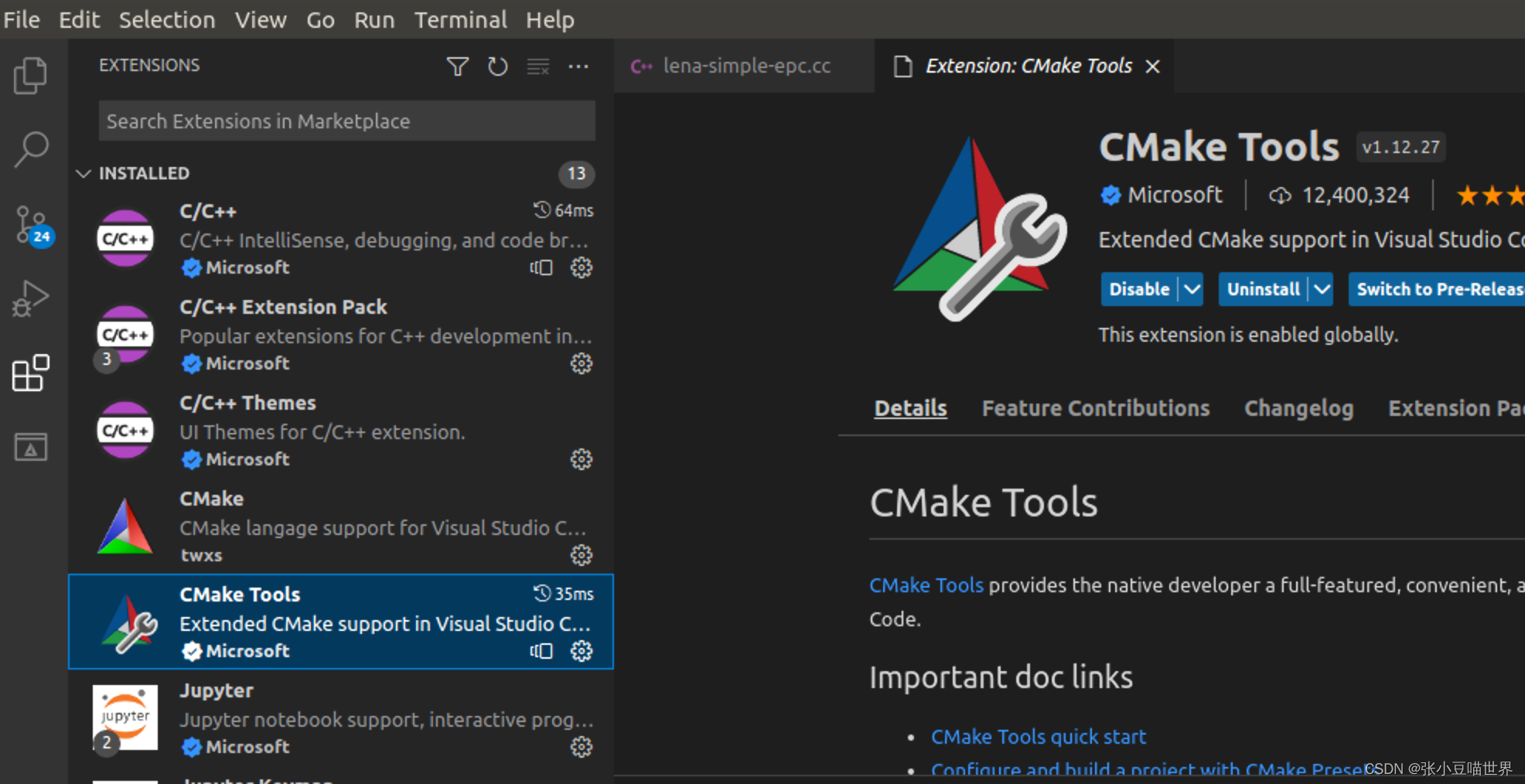The height and width of the screenshot is (784, 1525).
Task: Filter extensions using the funnel icon
Action: [458, 66]
